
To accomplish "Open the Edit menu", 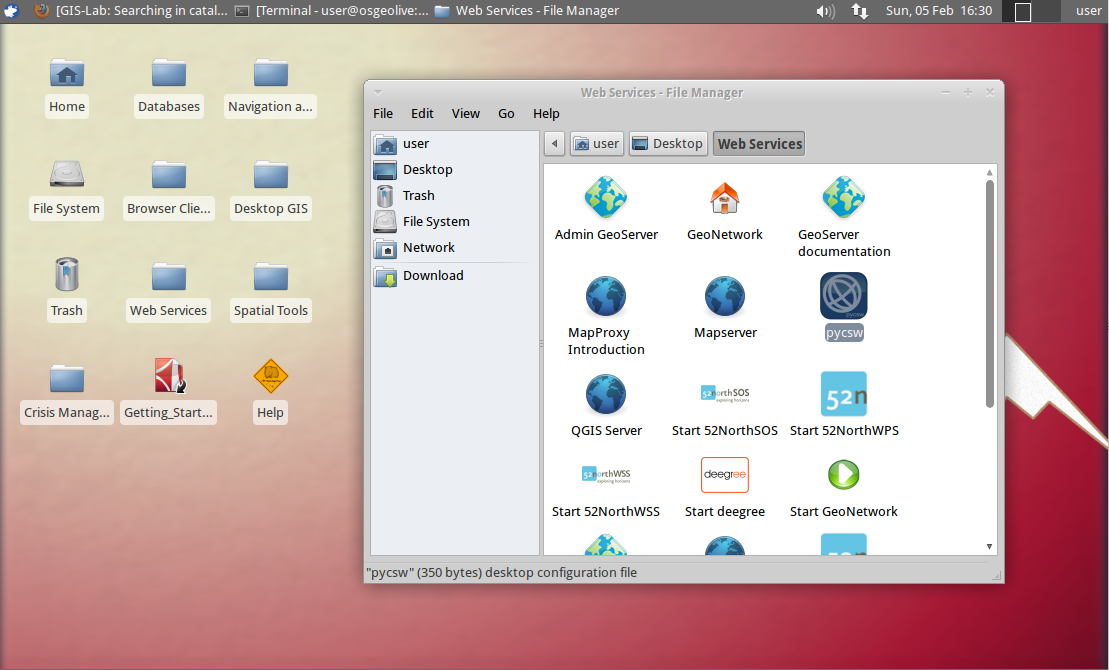I will tap(422, 113).
